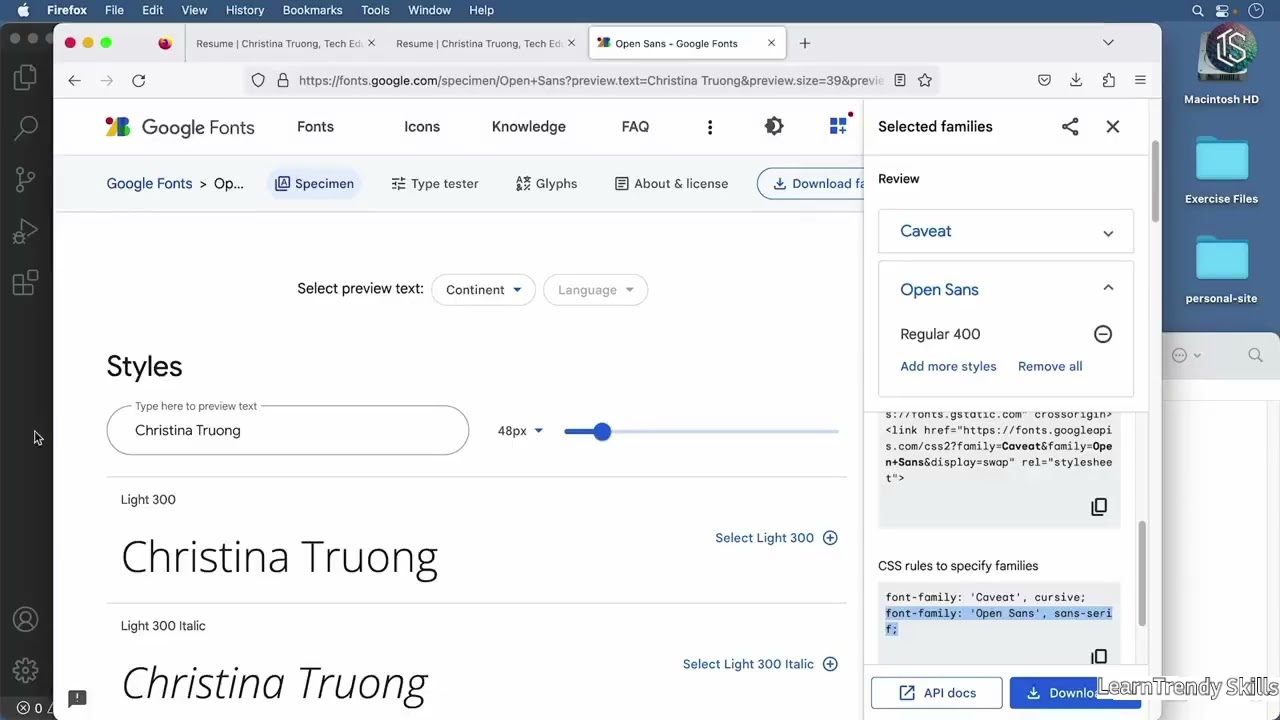Open Icons in top navigation

[x=422, y=127]
